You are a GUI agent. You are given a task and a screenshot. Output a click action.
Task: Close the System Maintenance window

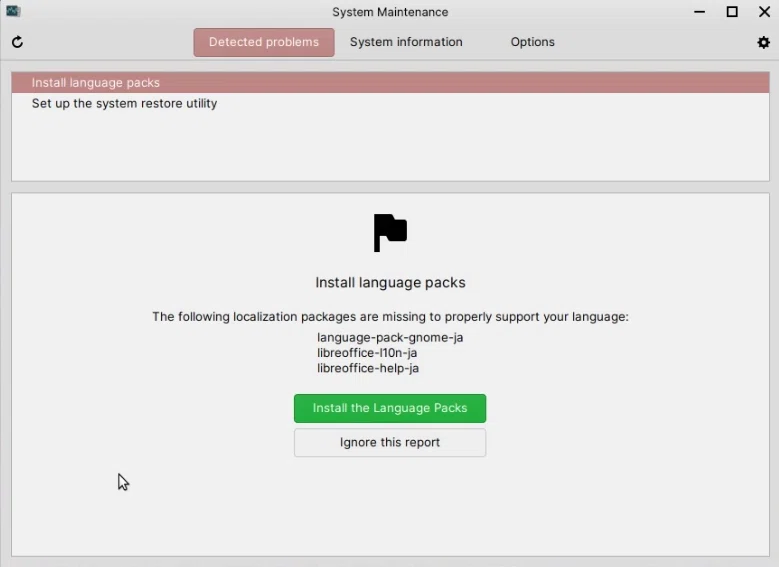(765, 12)
